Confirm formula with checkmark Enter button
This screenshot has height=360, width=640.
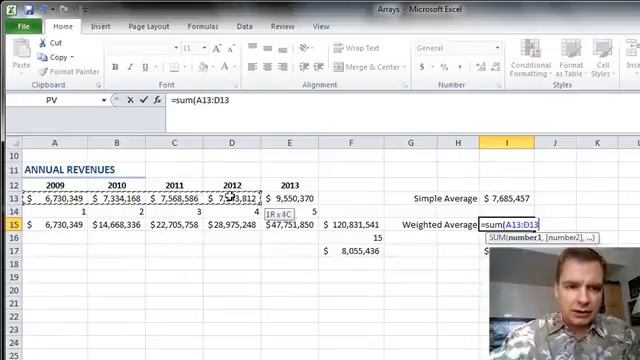(144, 100)
